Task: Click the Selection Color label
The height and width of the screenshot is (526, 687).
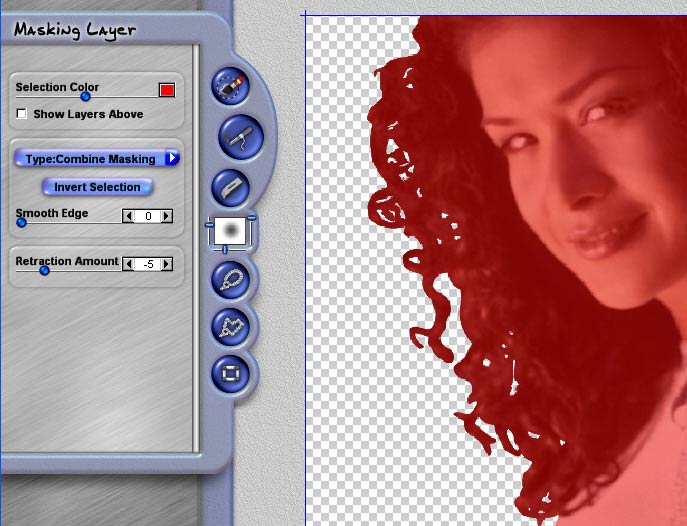Action: pos(57,87)
